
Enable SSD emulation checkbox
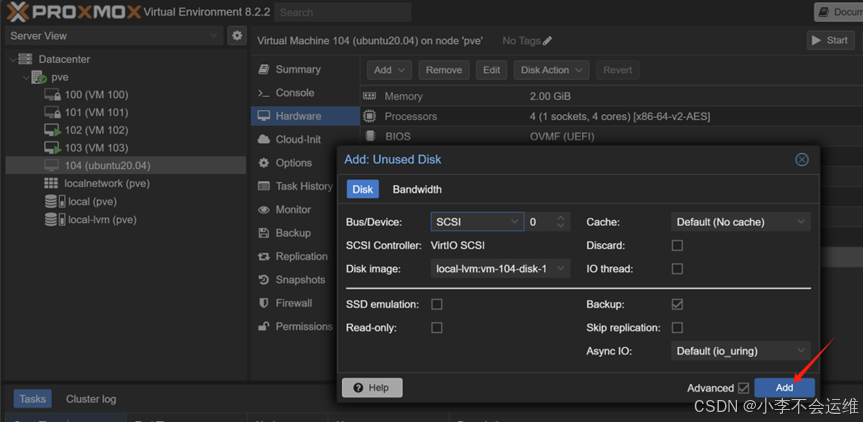(436, 304)
